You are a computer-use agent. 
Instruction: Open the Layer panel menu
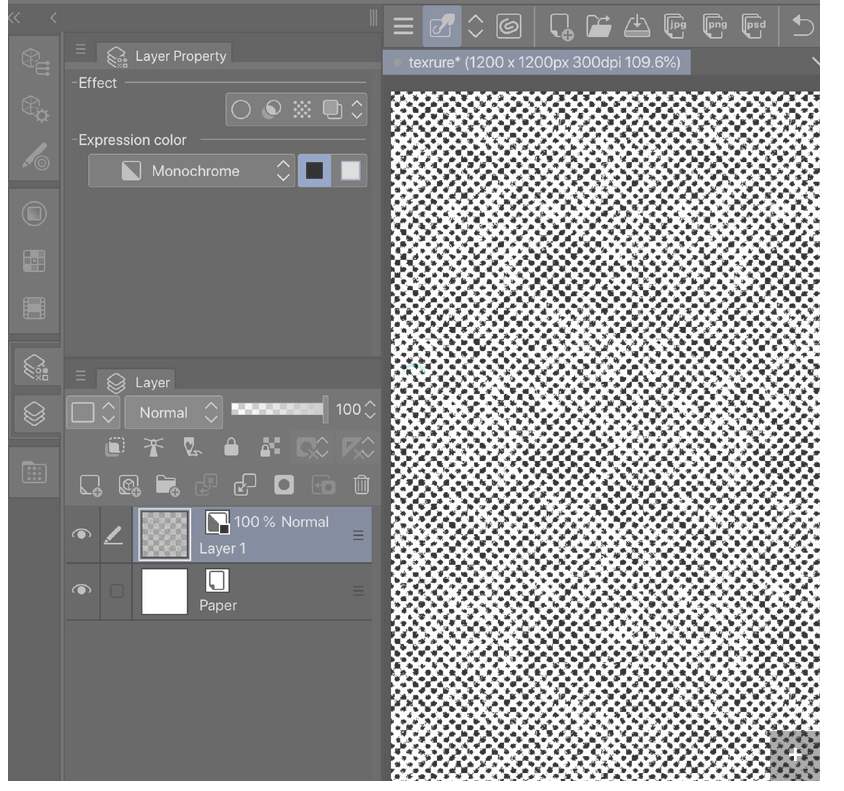81,376
